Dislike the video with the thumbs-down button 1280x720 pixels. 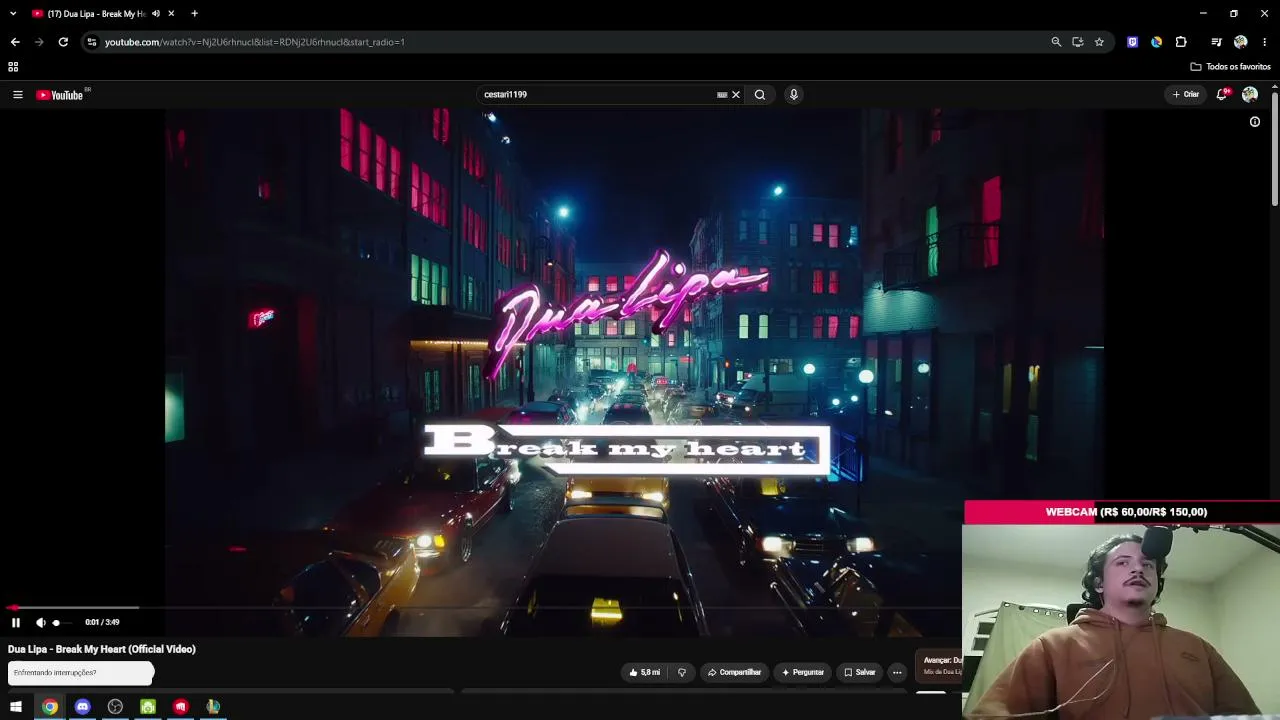[682, 672]
